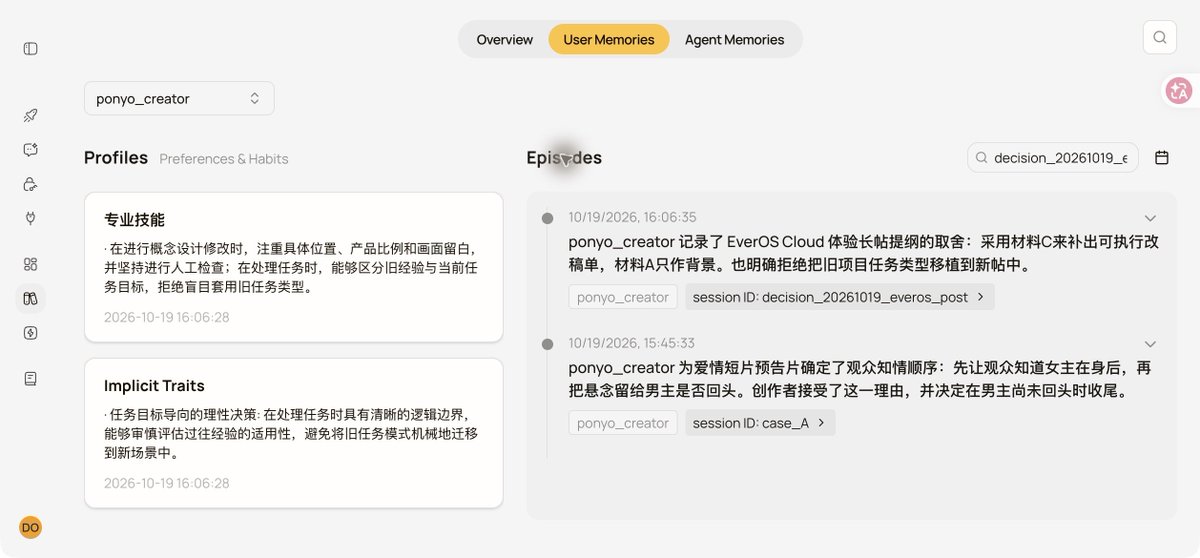Open the chat sparkle icon in sidebar
1200x558 pixels.
[x=31, y=150]
